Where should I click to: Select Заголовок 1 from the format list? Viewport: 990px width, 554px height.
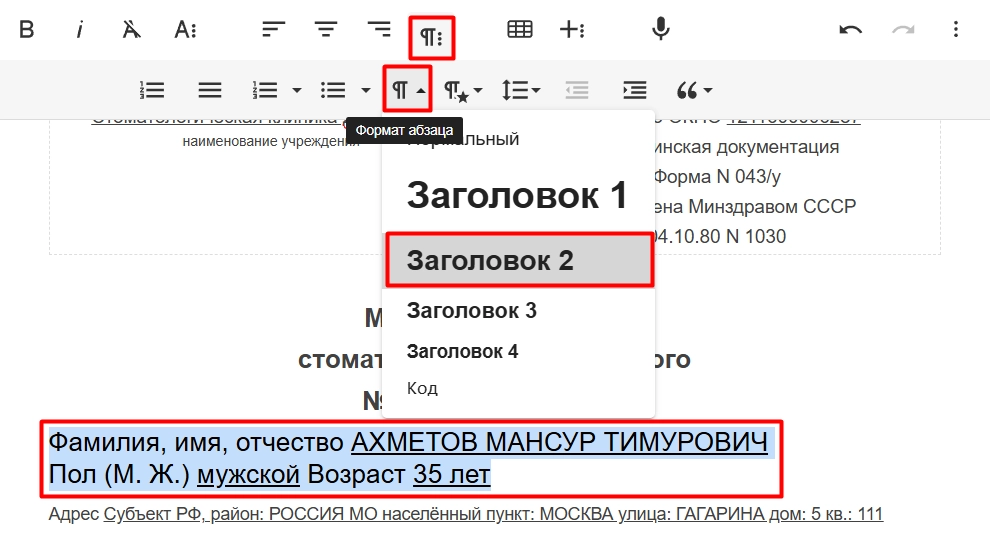click(x=517, y=195)
